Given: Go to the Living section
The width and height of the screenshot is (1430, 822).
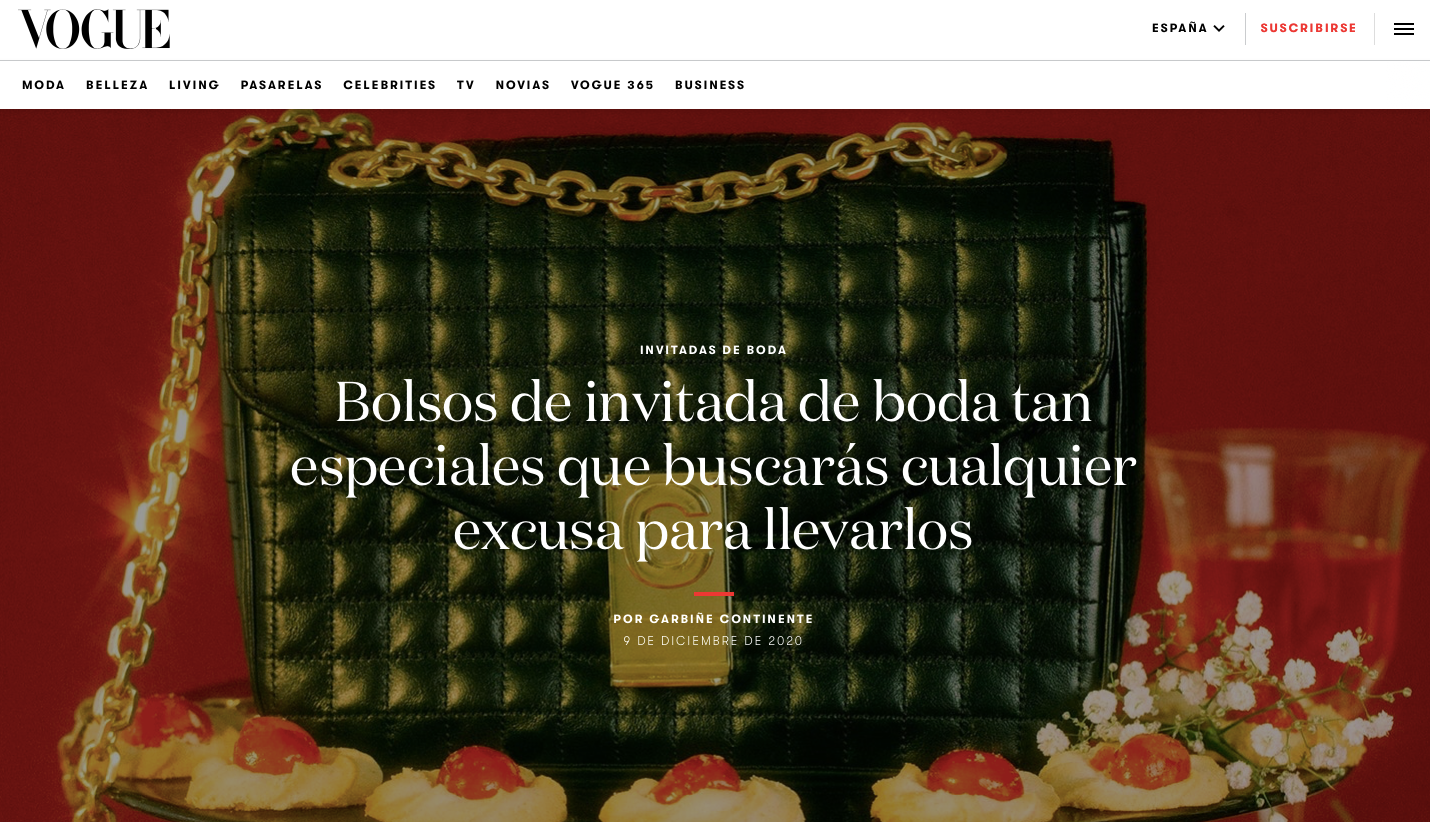Looking at the screenshot, I should (194, 85).
